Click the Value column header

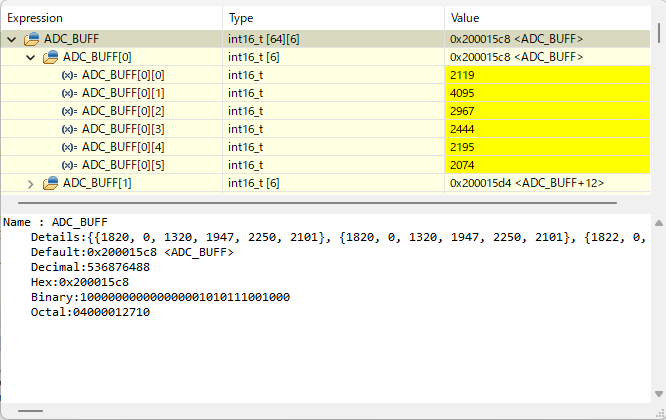point(547,18)
